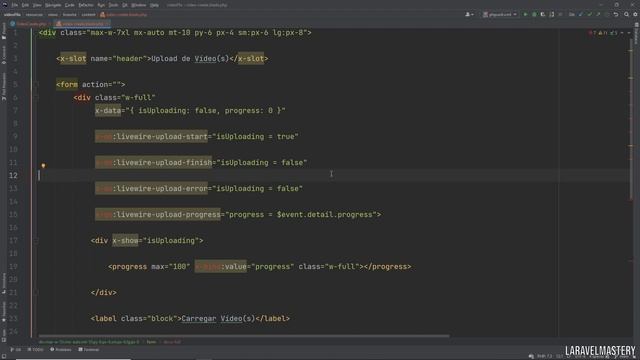Image resolution: width=640 pixels, height=360 pixels.
Task: Open the Terminal tool window tab
Action: 89,350
